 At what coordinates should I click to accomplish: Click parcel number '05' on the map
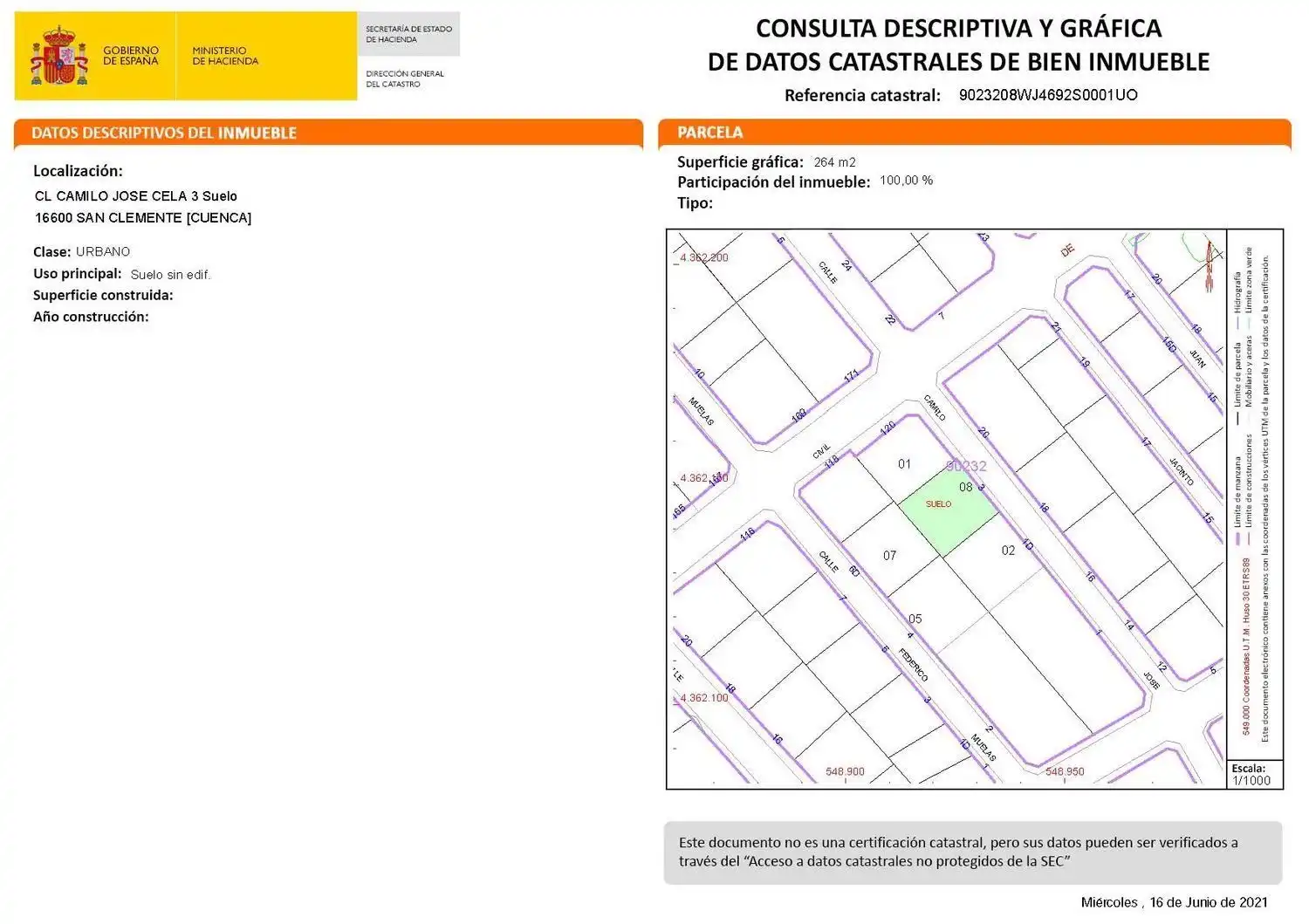pyautogui.click(x=915, y=619)
